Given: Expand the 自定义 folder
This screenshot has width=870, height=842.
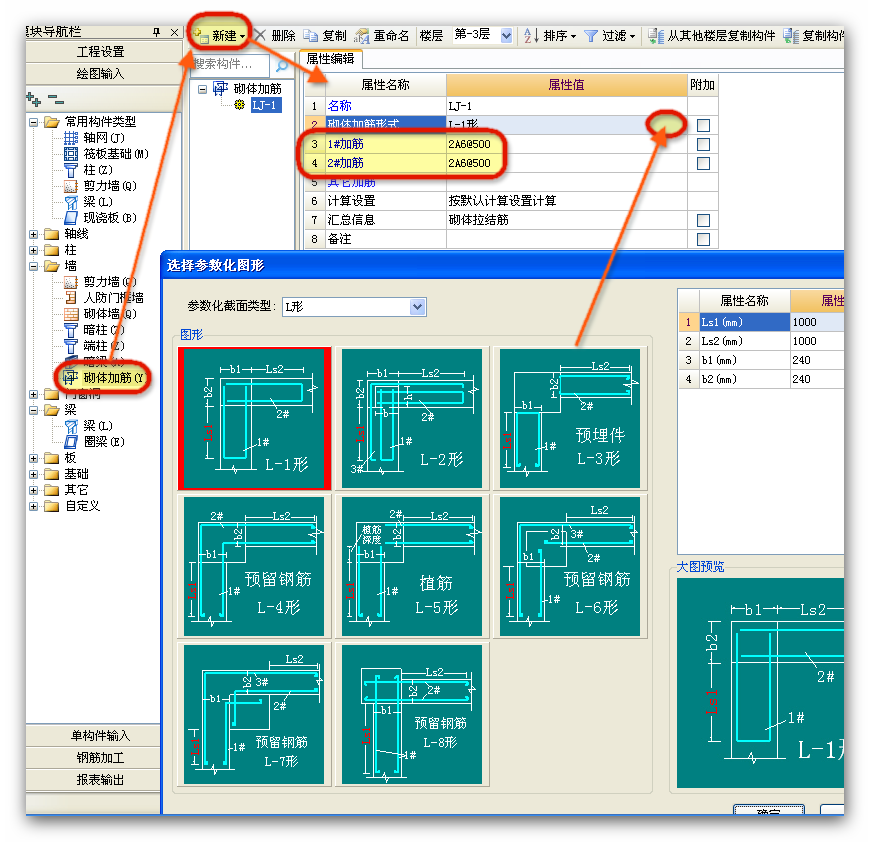Looking at the screenshot, I should click(x=34, y=506).
